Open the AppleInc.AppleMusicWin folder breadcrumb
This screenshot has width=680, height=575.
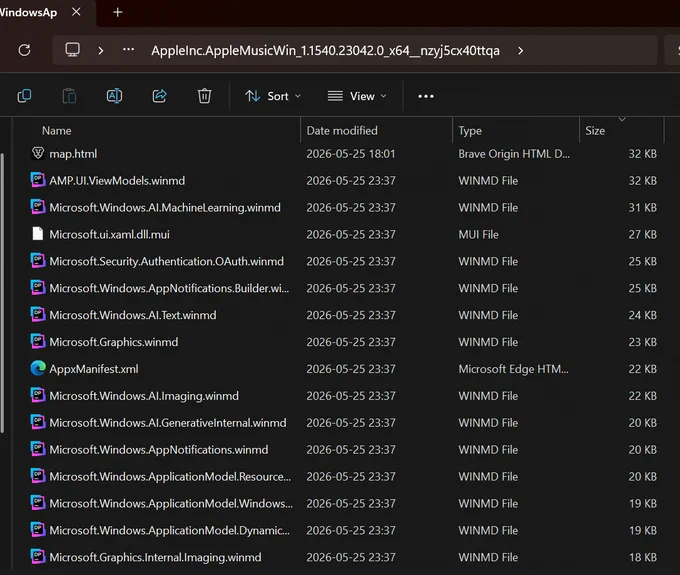click(x=325, y=51)
